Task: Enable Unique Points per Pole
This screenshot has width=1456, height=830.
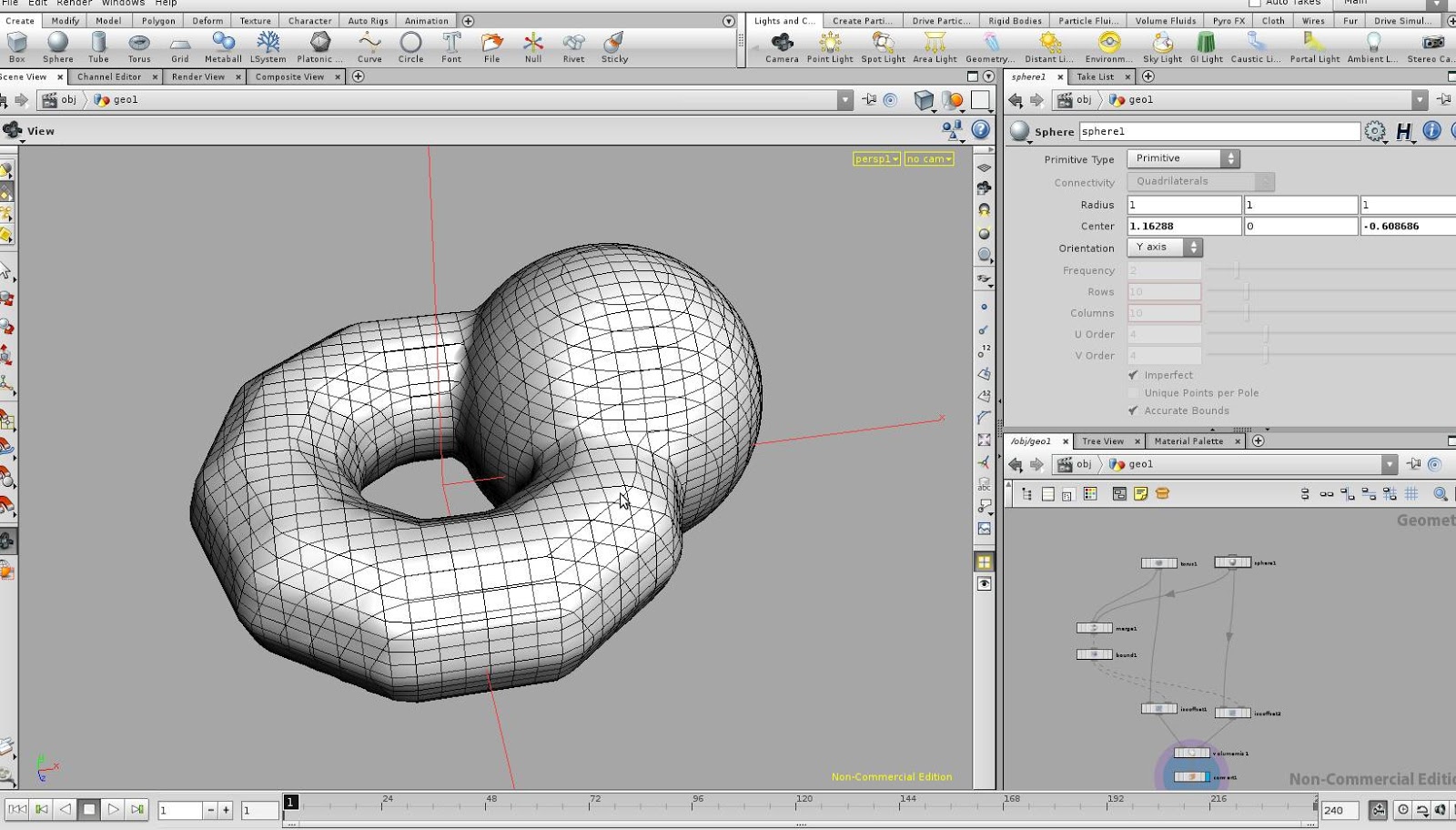Action: (1134, 393)
